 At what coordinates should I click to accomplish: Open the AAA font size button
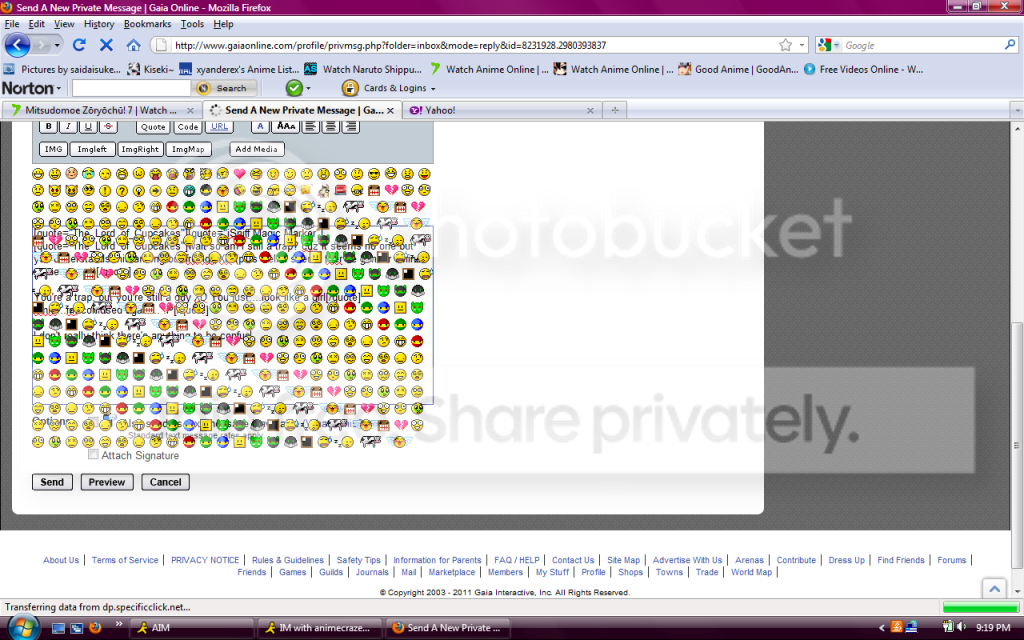click(285, 127)
